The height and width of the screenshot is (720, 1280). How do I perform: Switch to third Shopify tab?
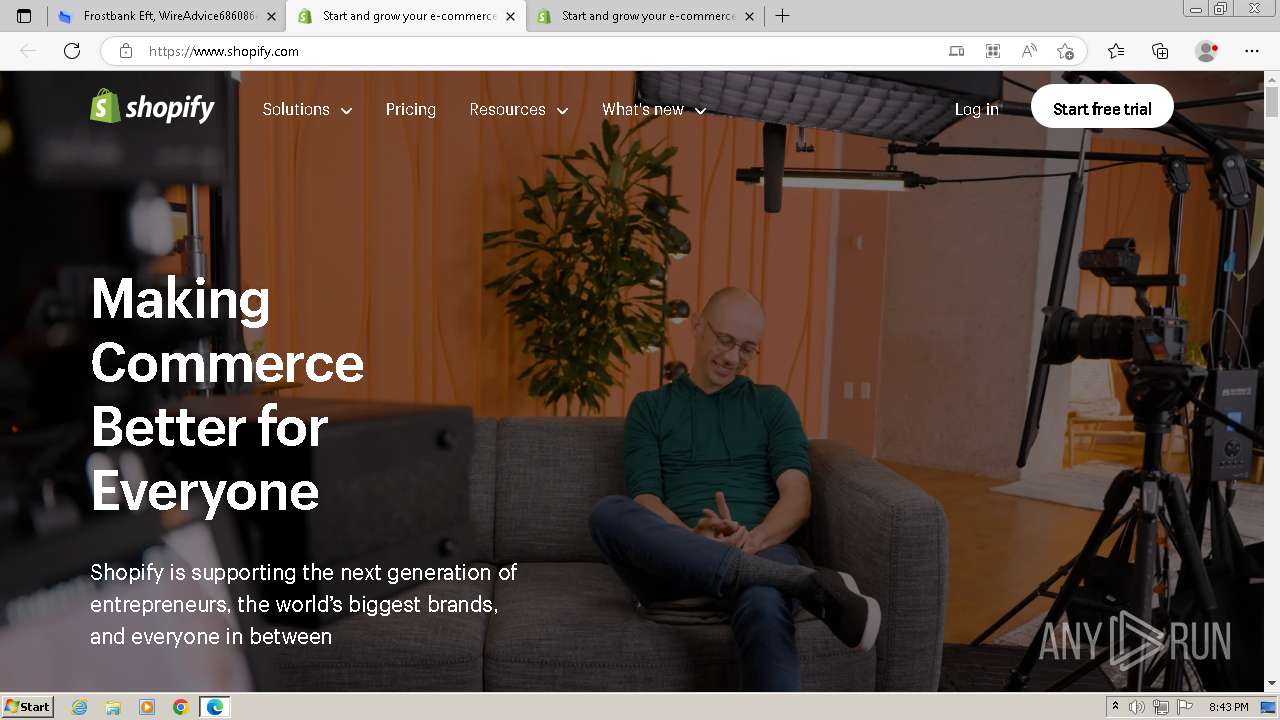coord(646,16)
